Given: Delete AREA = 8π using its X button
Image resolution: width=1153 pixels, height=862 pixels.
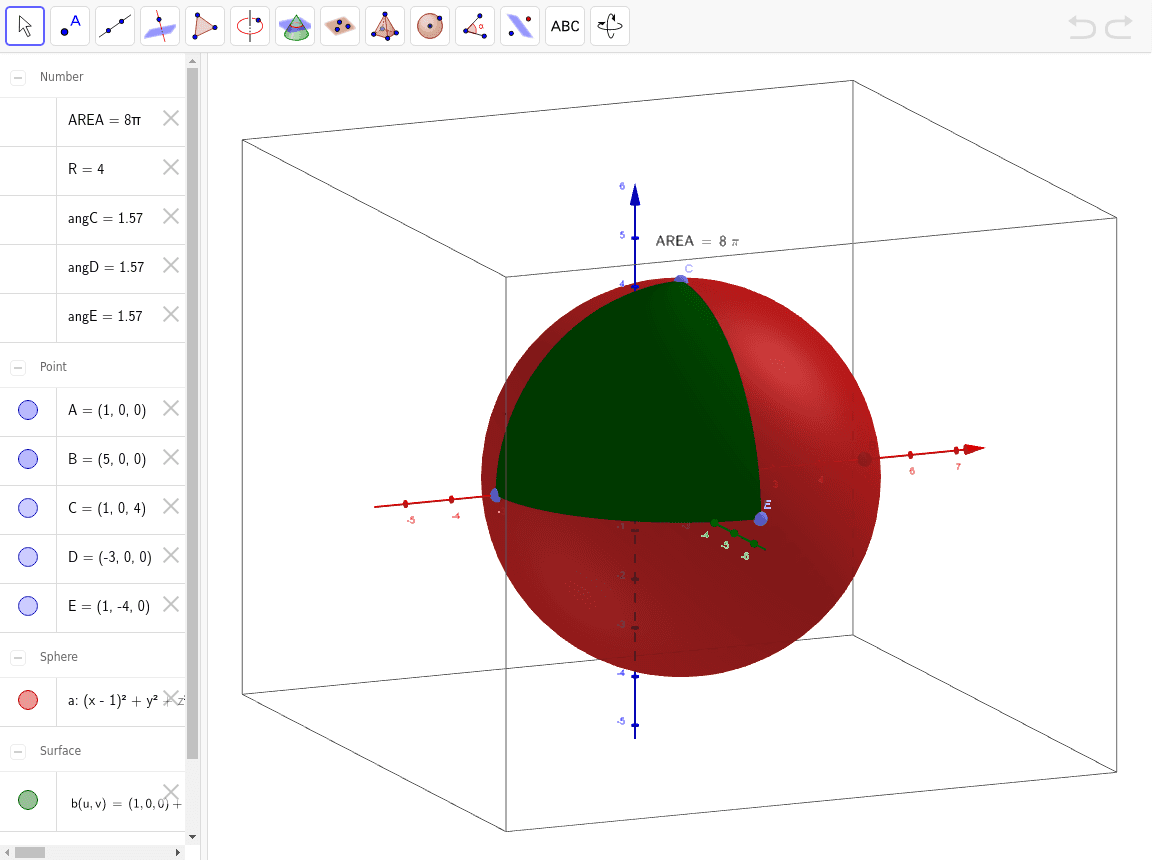Looking at the screenshot, I should pyautogui.click(x=170, y=118).
